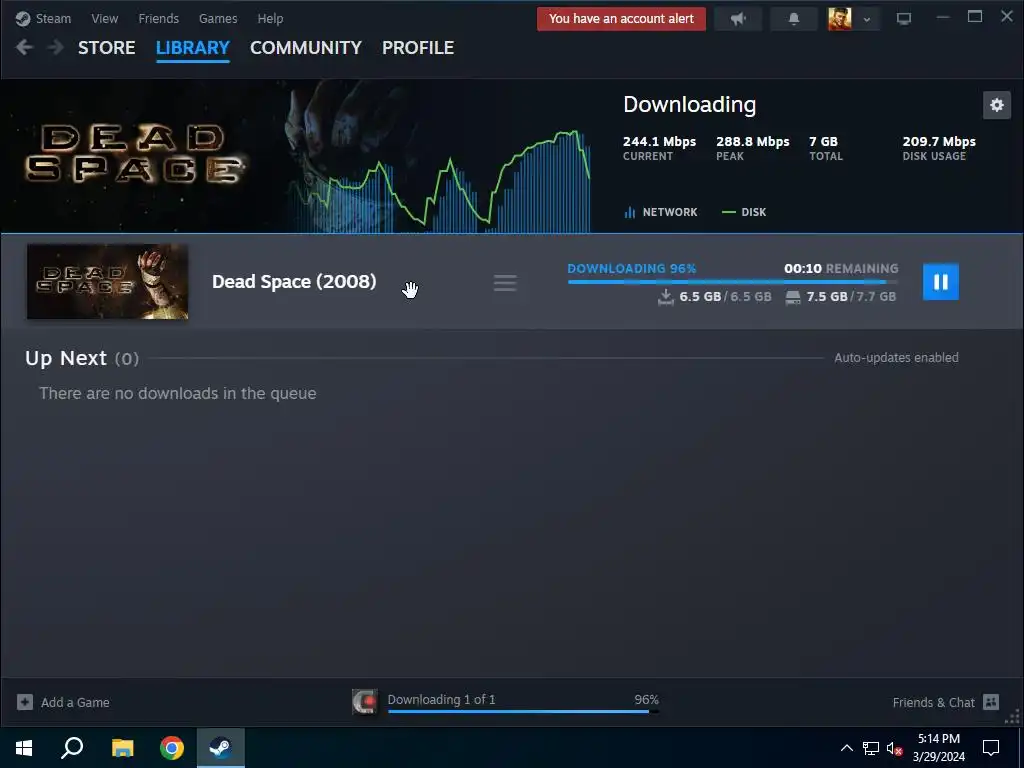Click the network bars legend icon
Viewport: 1024px width, 768px height.
click(x=630, y=212)
